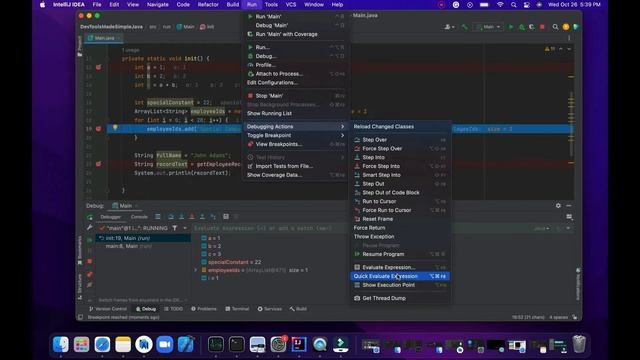640x360 pixels.
Task: Toggle breakpoint on line 12
Action: pyautogui.click(x=98, y=67)
